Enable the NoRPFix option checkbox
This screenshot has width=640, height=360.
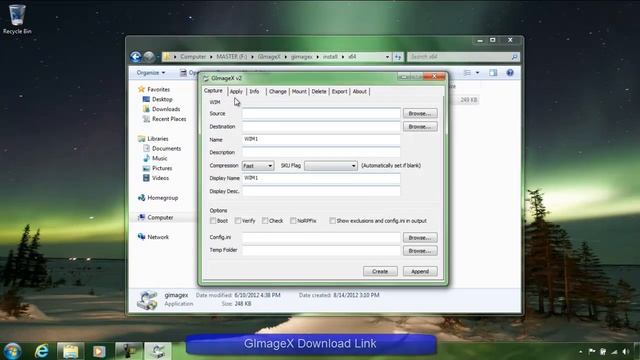pyautogui.click(x=293, y=221)
